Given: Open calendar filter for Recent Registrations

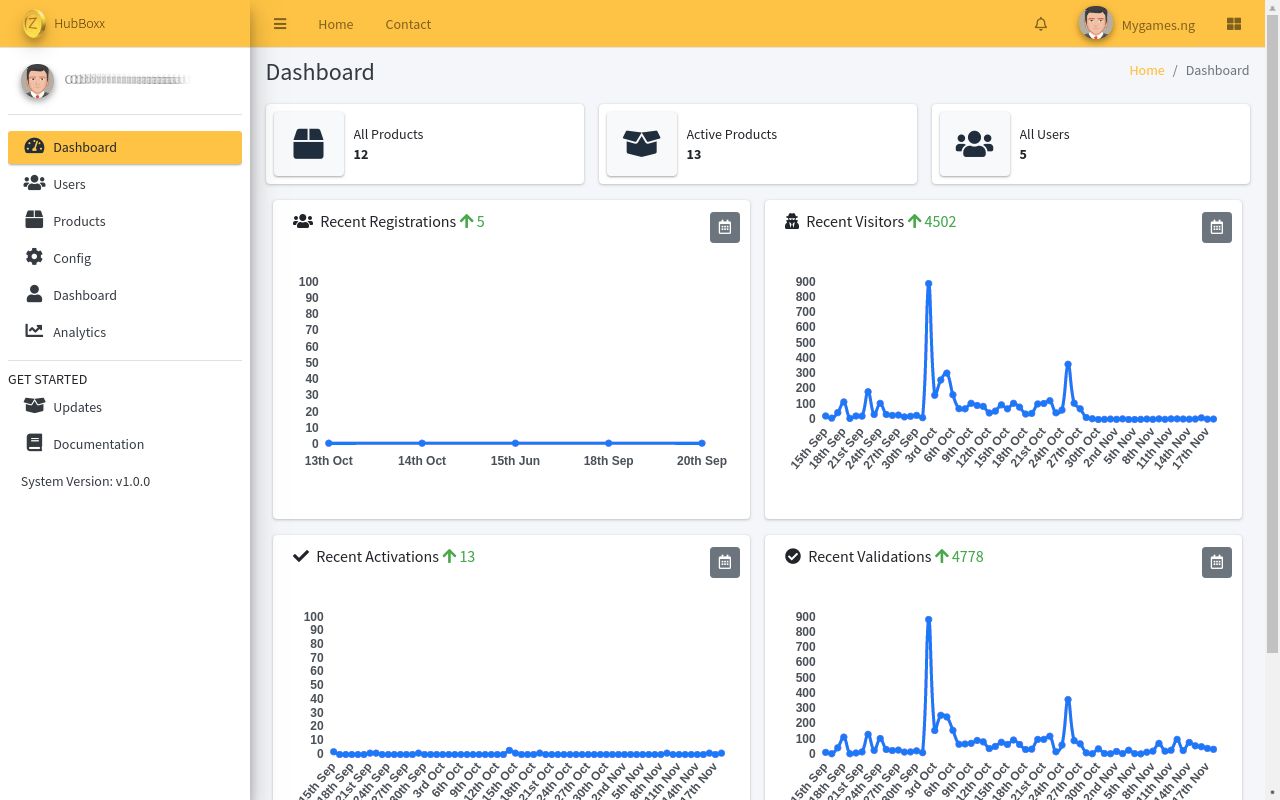Looking at the screenshot, I should coord(725,227).
